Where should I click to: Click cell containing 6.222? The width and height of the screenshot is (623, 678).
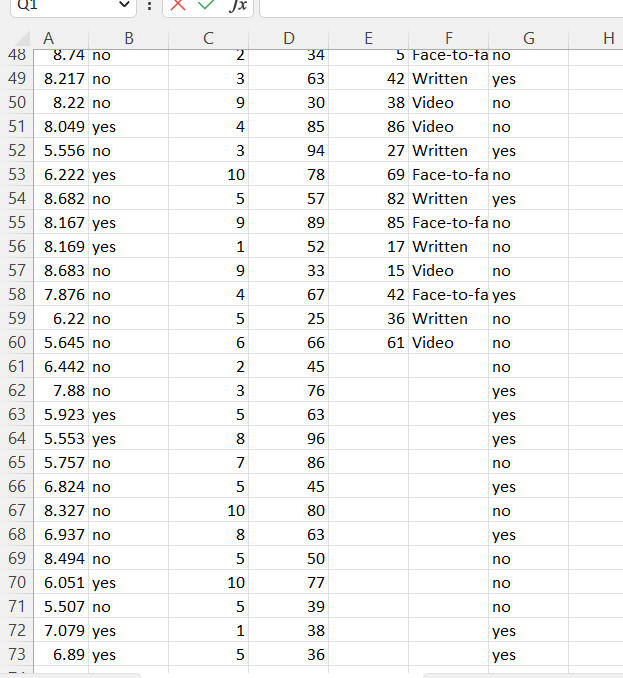tap(61, 174)
